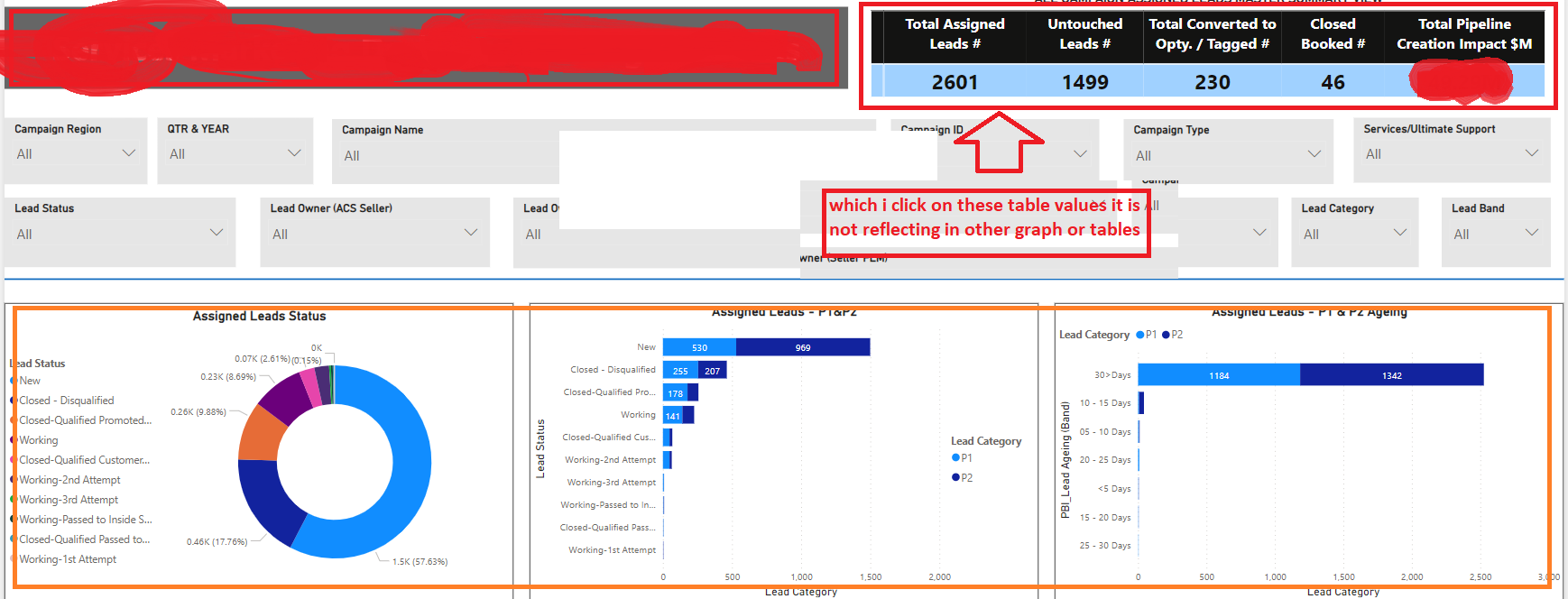Select the Closed - Disqualified bar labeled 255

(680, 370)
